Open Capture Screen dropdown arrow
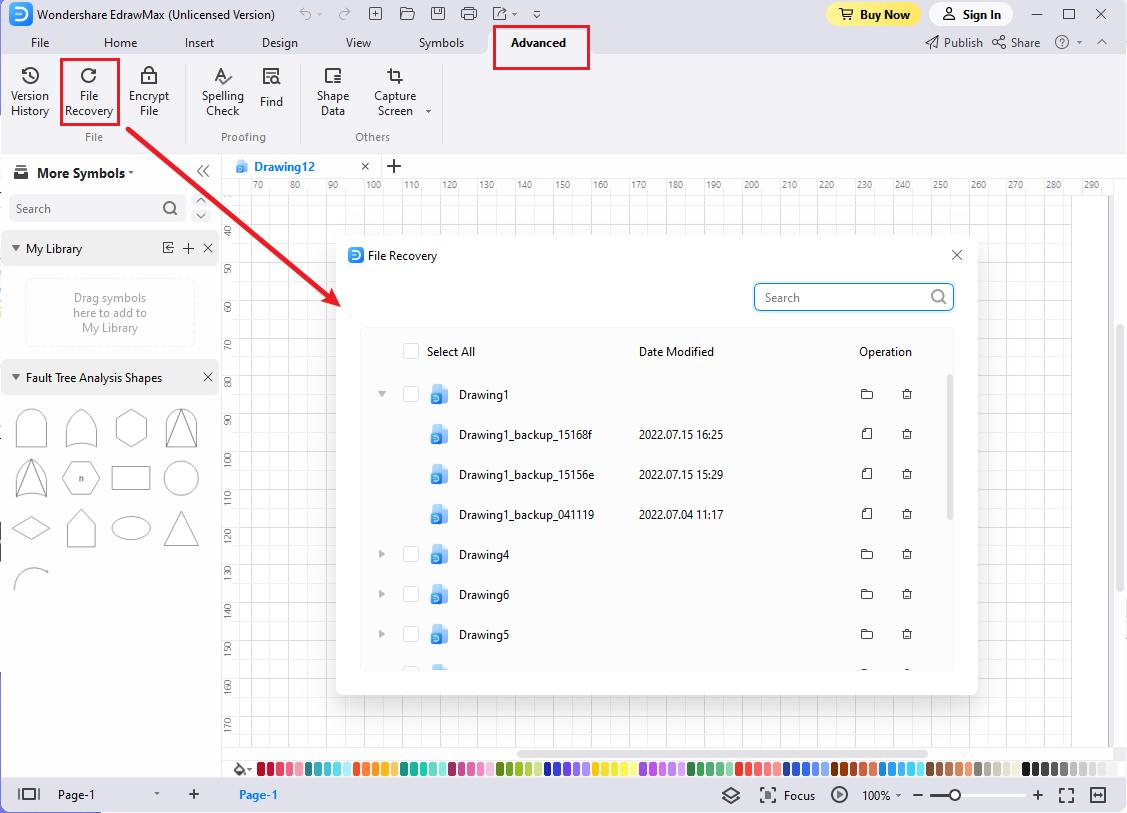 428,111
